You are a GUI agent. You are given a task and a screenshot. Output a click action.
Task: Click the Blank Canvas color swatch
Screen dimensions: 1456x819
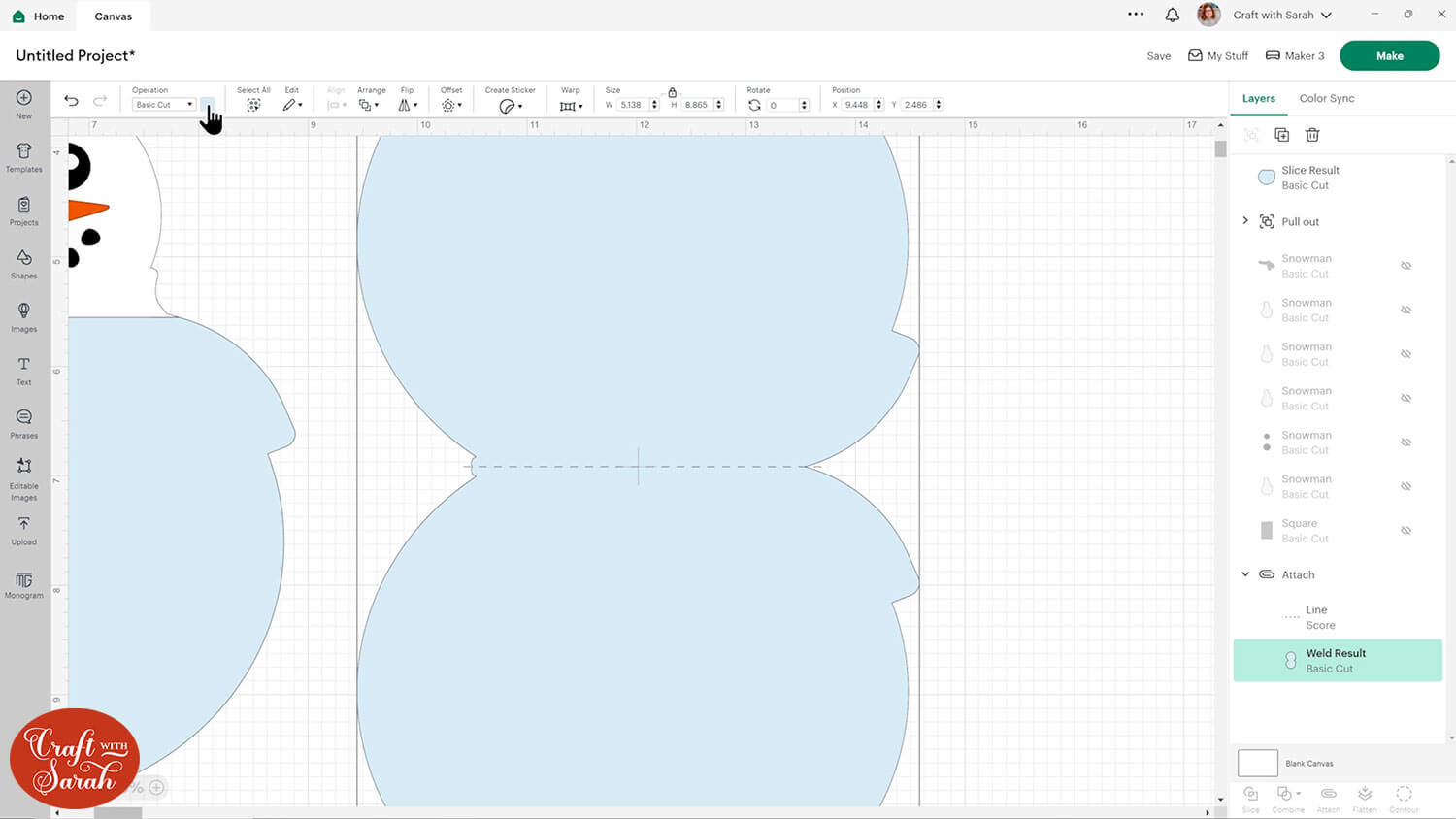point(1257,763)
